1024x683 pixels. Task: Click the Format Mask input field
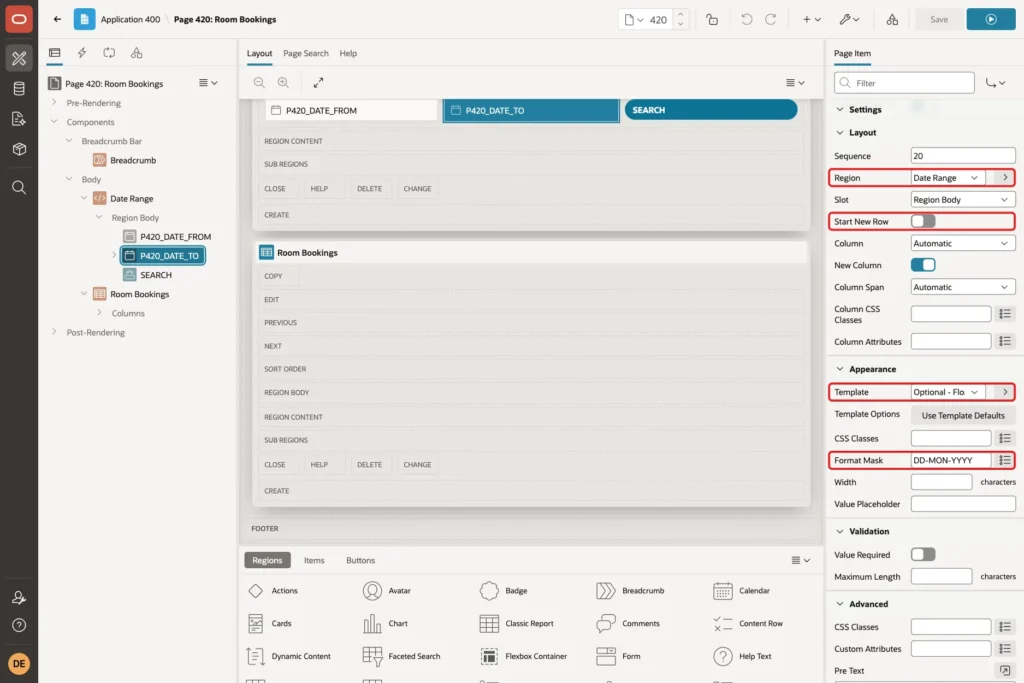[951, 460]
